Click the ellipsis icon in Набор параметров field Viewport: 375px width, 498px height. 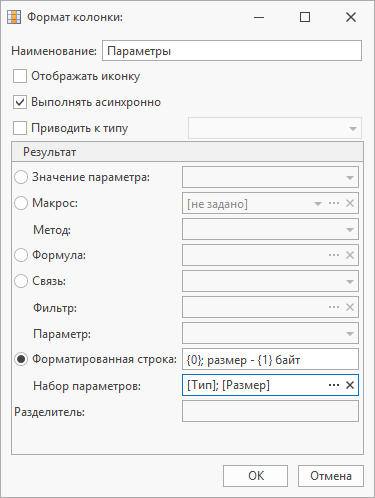[334, 385]
